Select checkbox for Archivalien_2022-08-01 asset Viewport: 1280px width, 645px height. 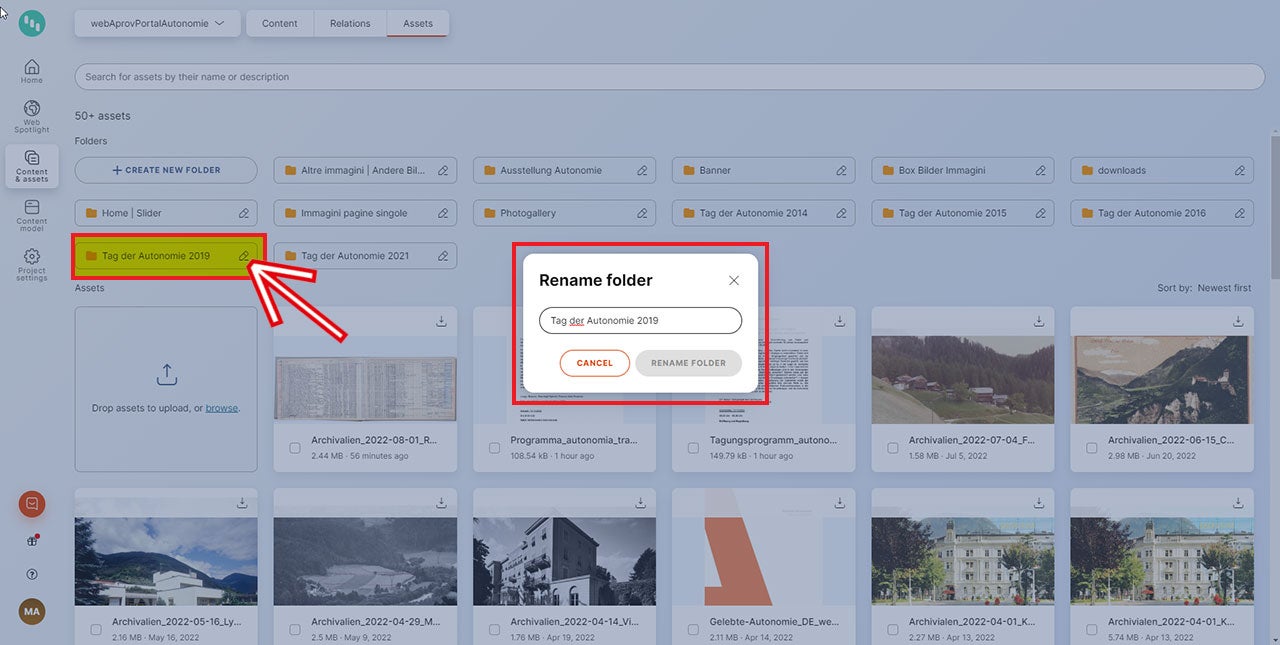point(295,448)
